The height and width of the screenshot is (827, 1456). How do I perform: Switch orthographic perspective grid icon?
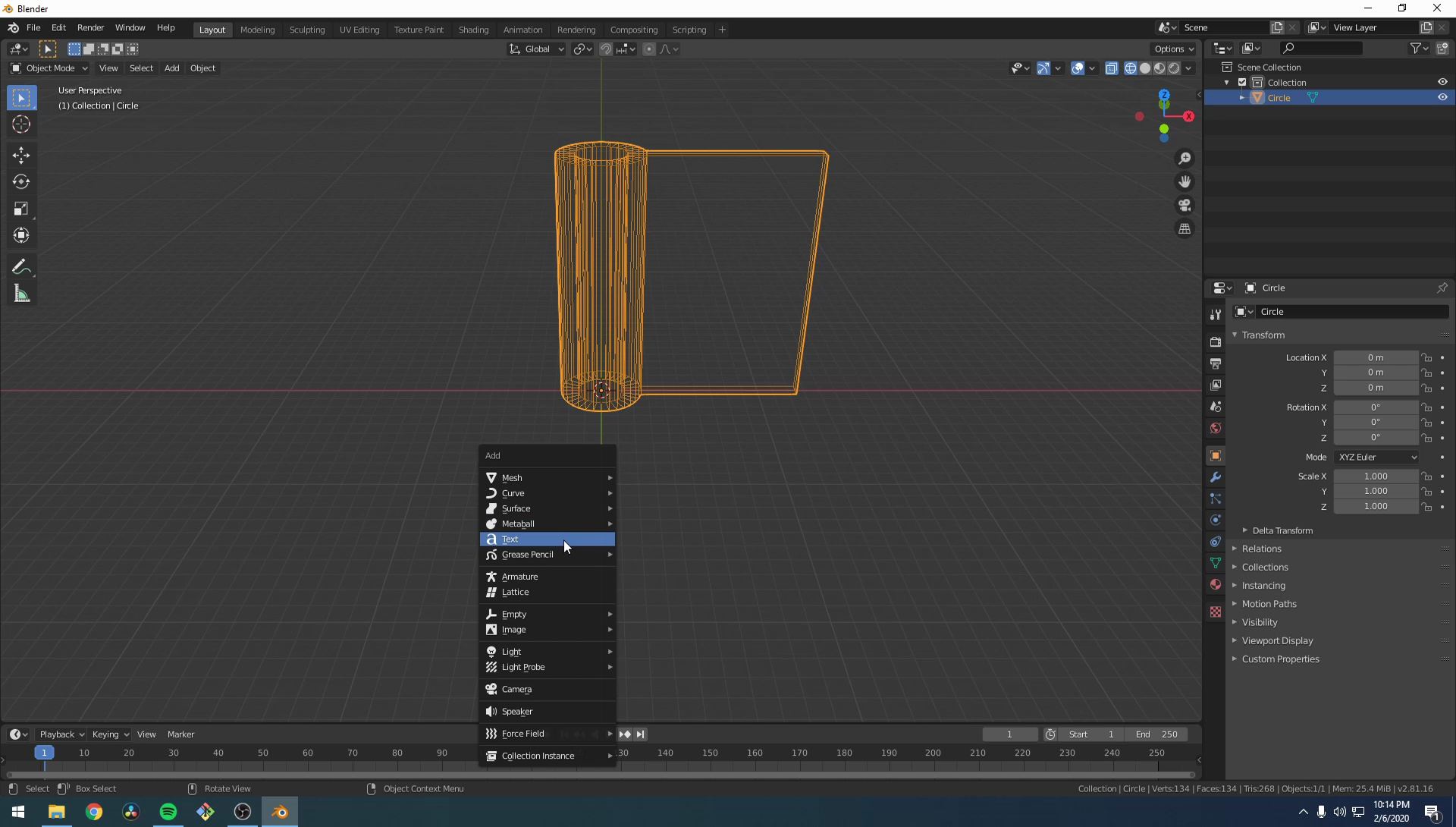[1185, 229]
